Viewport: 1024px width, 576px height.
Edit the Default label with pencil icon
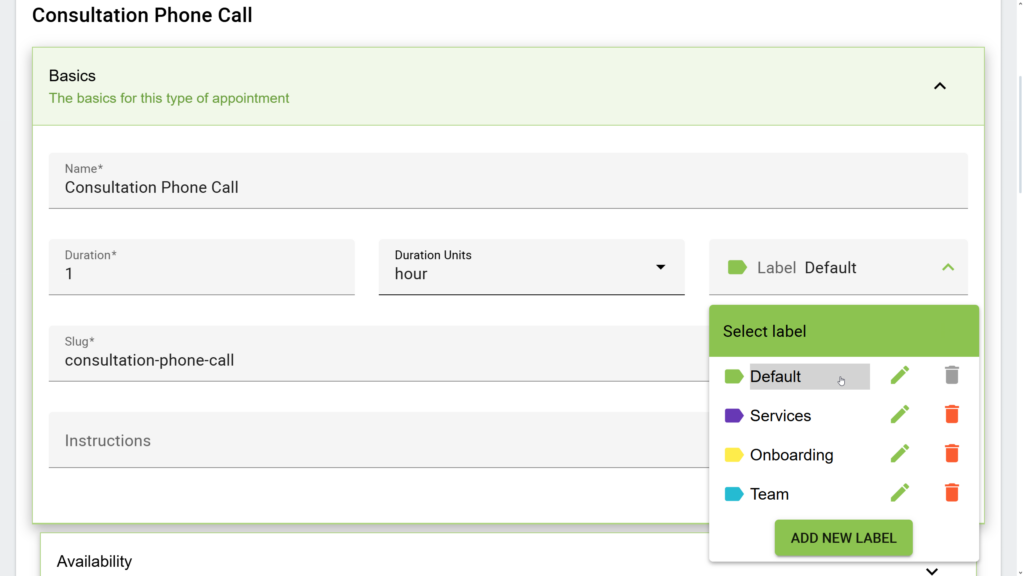pos(899,374)
